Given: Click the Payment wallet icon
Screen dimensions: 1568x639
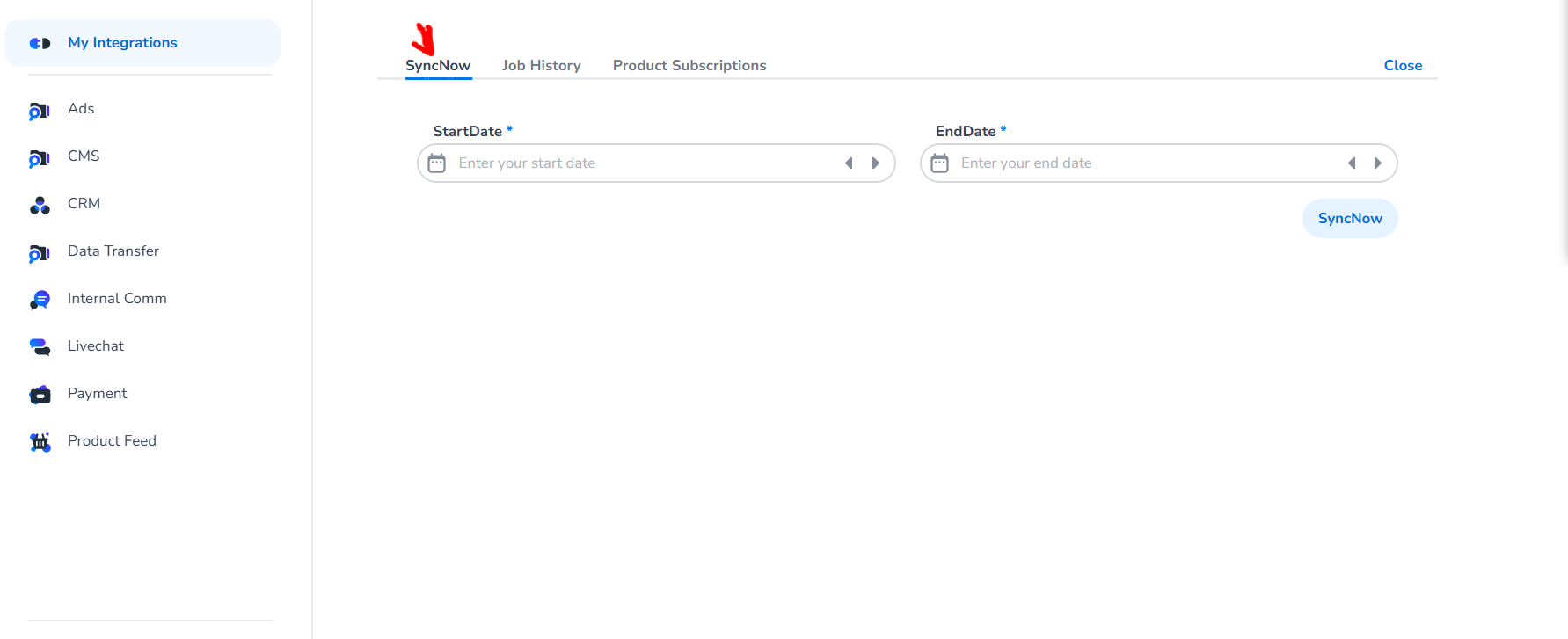Looking at the screenshot, I should 40,395.
